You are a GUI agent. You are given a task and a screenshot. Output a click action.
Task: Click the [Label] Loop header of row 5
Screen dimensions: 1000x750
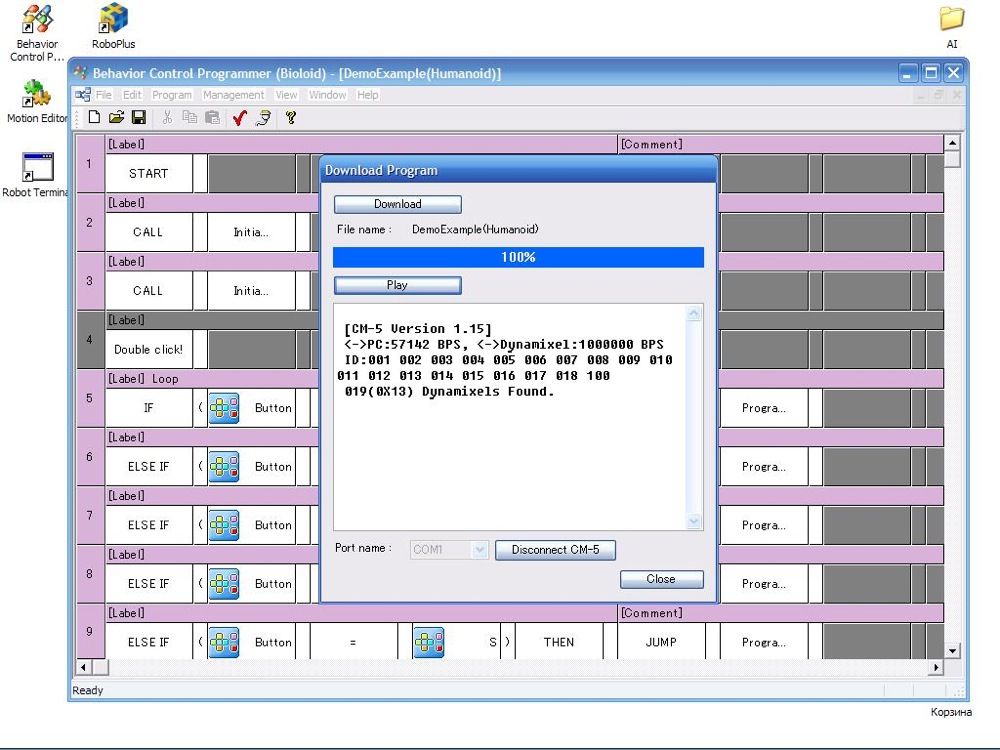(212, 379)
